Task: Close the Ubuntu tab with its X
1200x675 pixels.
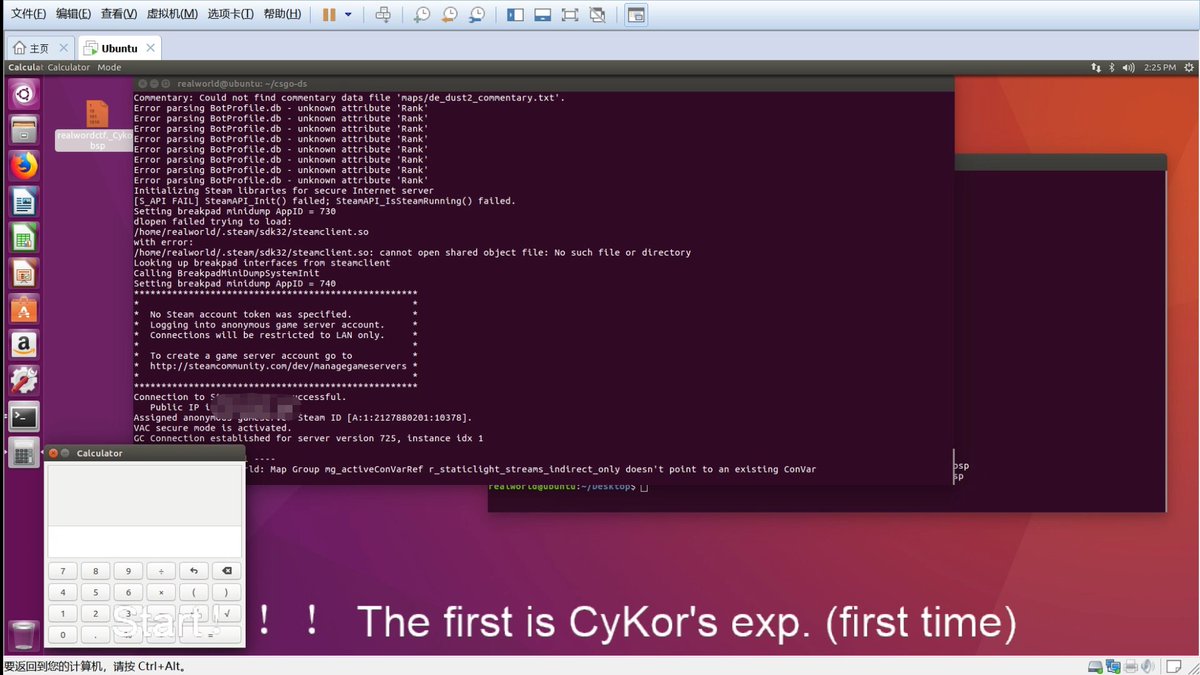Action: pyautogui.click(x=151, y=48)
